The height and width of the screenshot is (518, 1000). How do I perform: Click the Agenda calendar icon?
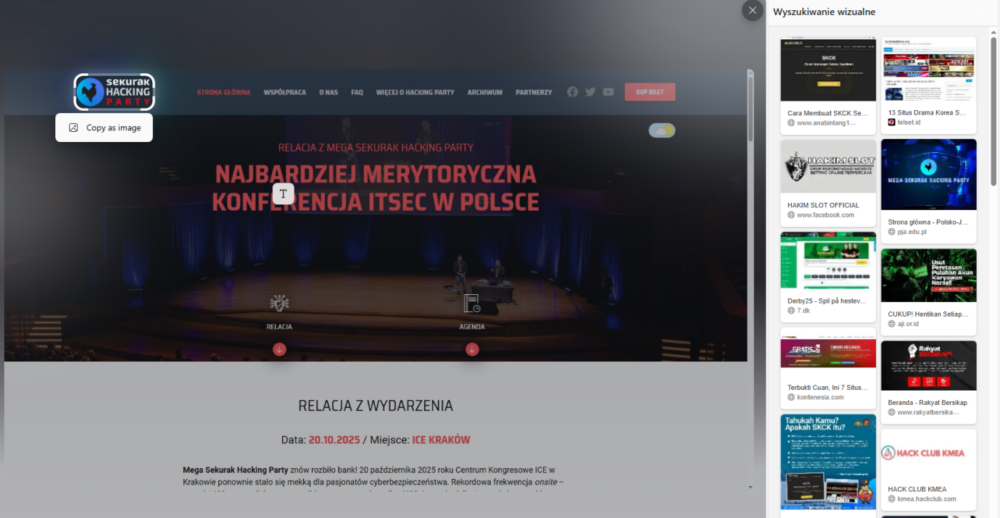pyautogui.click(x=471, y=303)
